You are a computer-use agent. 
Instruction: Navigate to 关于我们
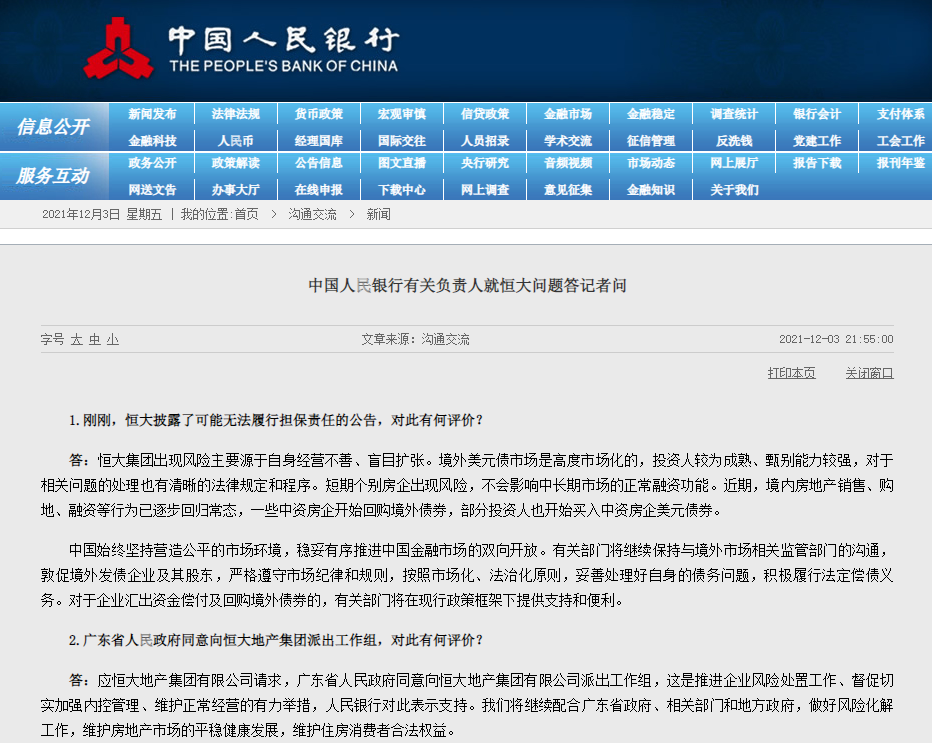(x=734, y=190)
